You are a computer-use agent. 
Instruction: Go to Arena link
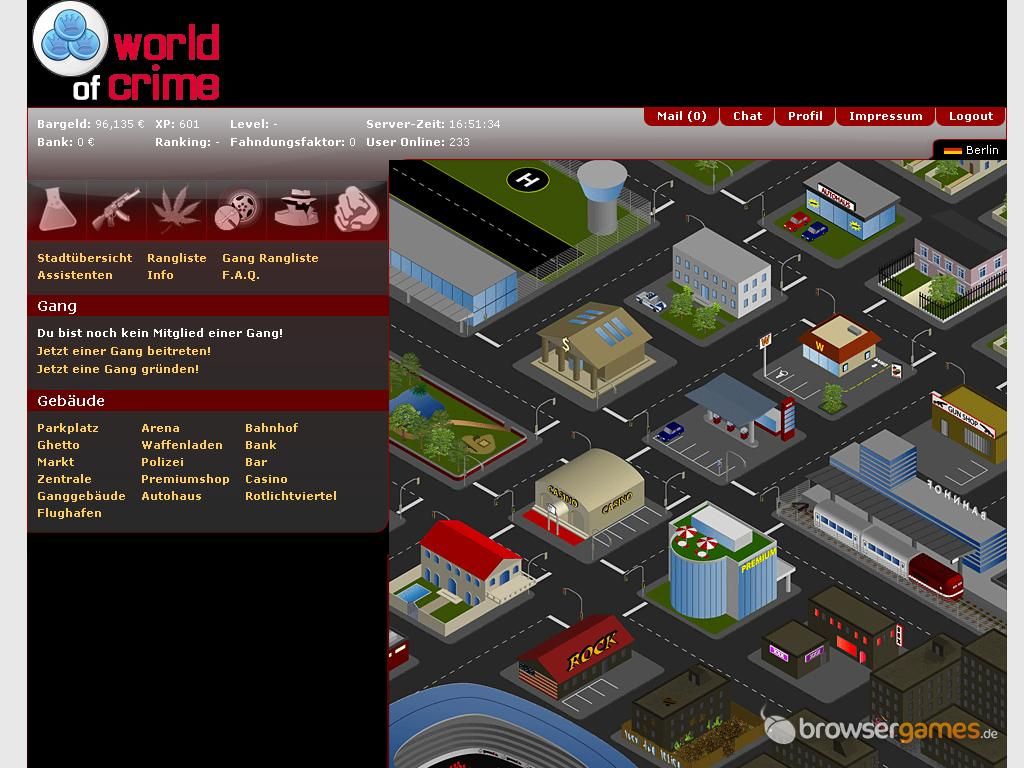(160, 428)
